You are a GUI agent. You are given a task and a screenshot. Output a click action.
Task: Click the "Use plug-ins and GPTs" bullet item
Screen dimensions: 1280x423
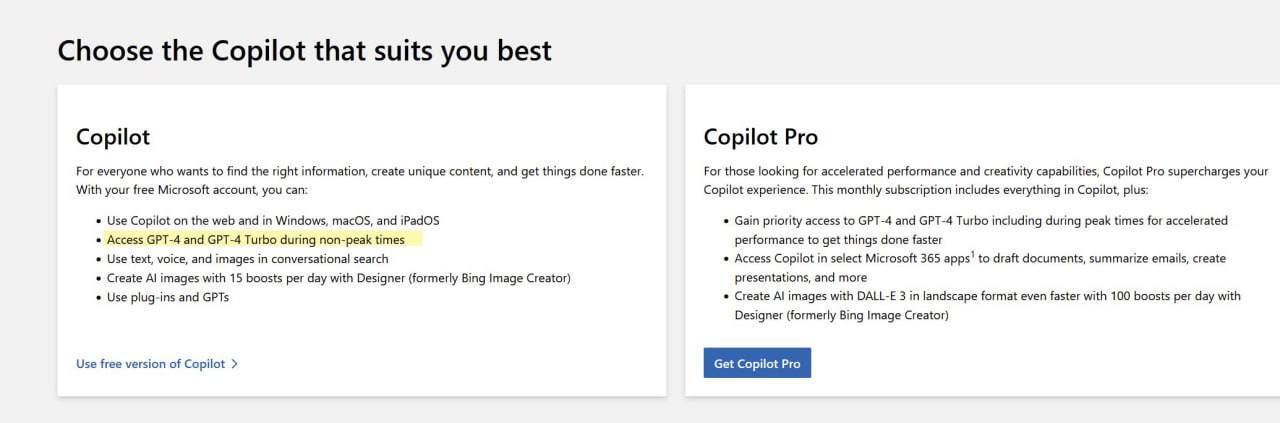(x=168, y=297)
